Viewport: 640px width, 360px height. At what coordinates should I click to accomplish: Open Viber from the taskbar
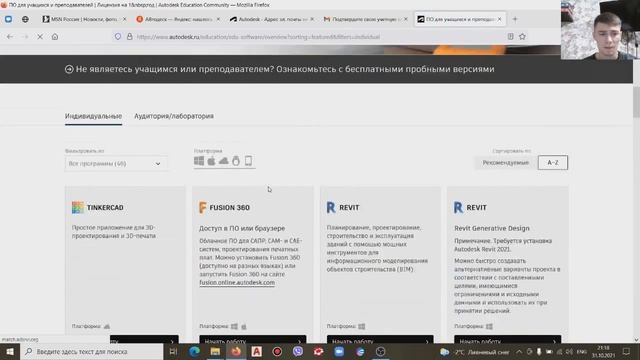[298, 351]
